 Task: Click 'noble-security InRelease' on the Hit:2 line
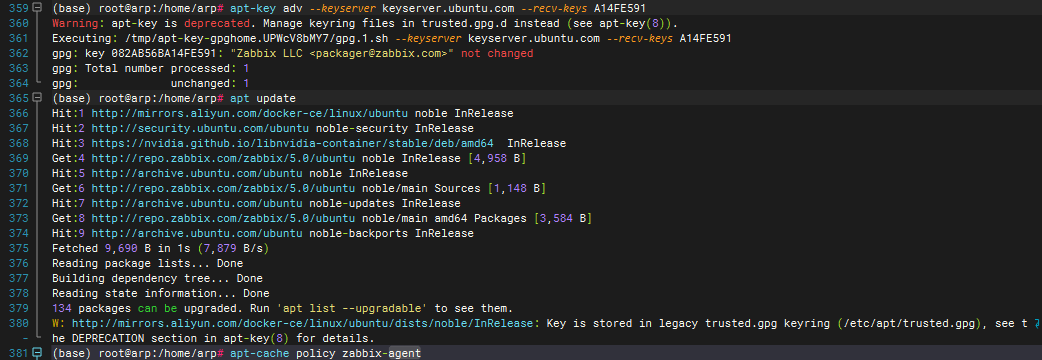[x=395, y=128]
